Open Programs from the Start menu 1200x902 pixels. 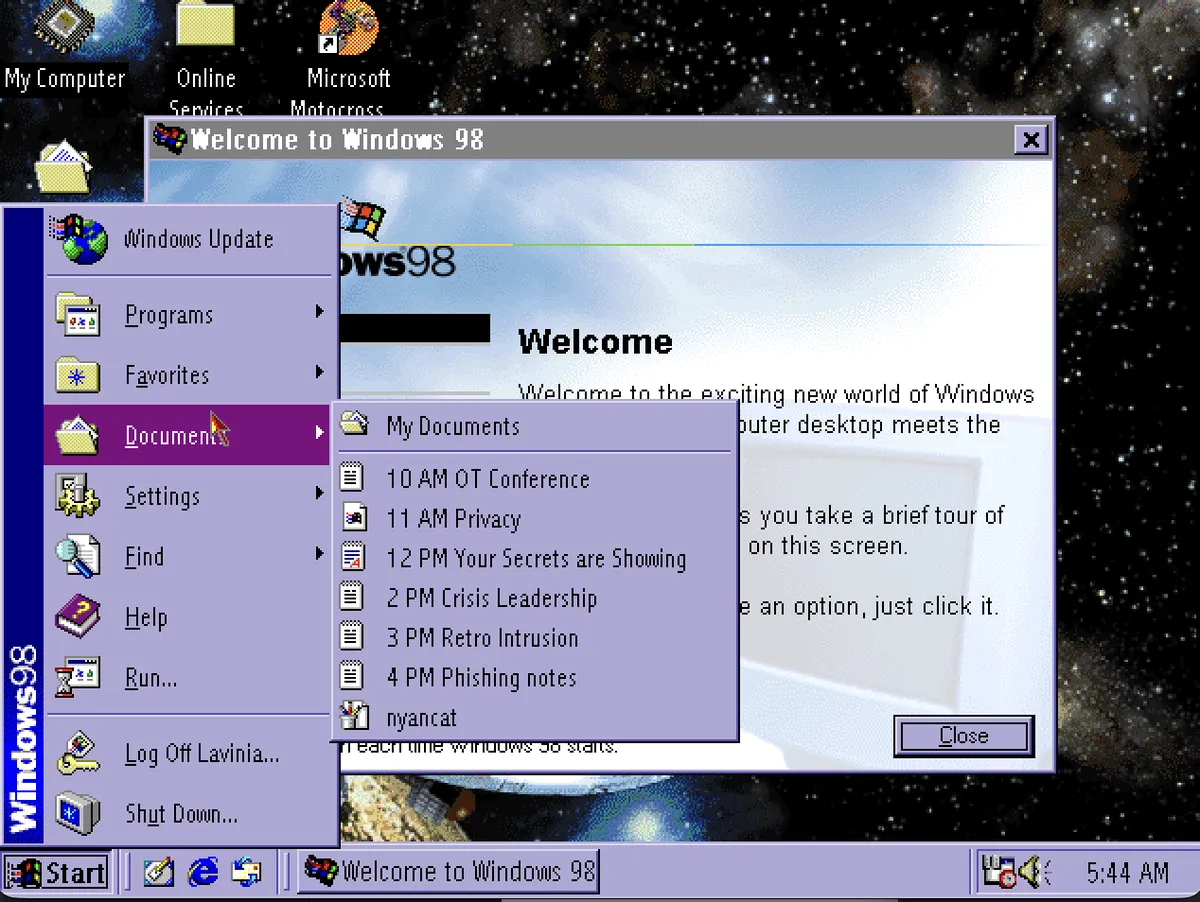187,314
